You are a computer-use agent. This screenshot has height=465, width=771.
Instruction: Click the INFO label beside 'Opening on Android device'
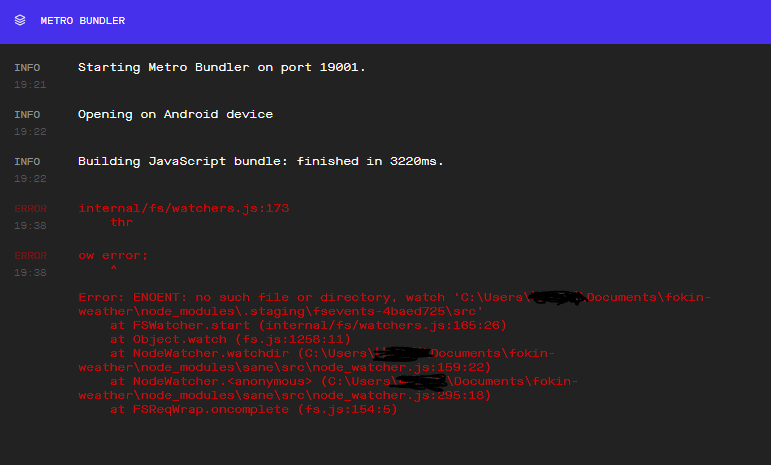pos(27,115)
